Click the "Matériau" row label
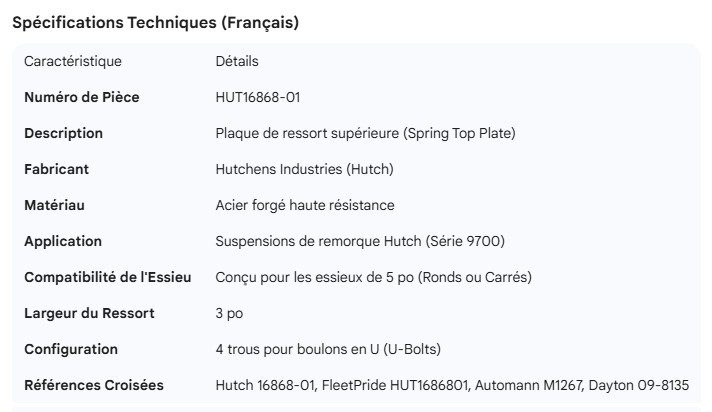 tap(54, 206)
